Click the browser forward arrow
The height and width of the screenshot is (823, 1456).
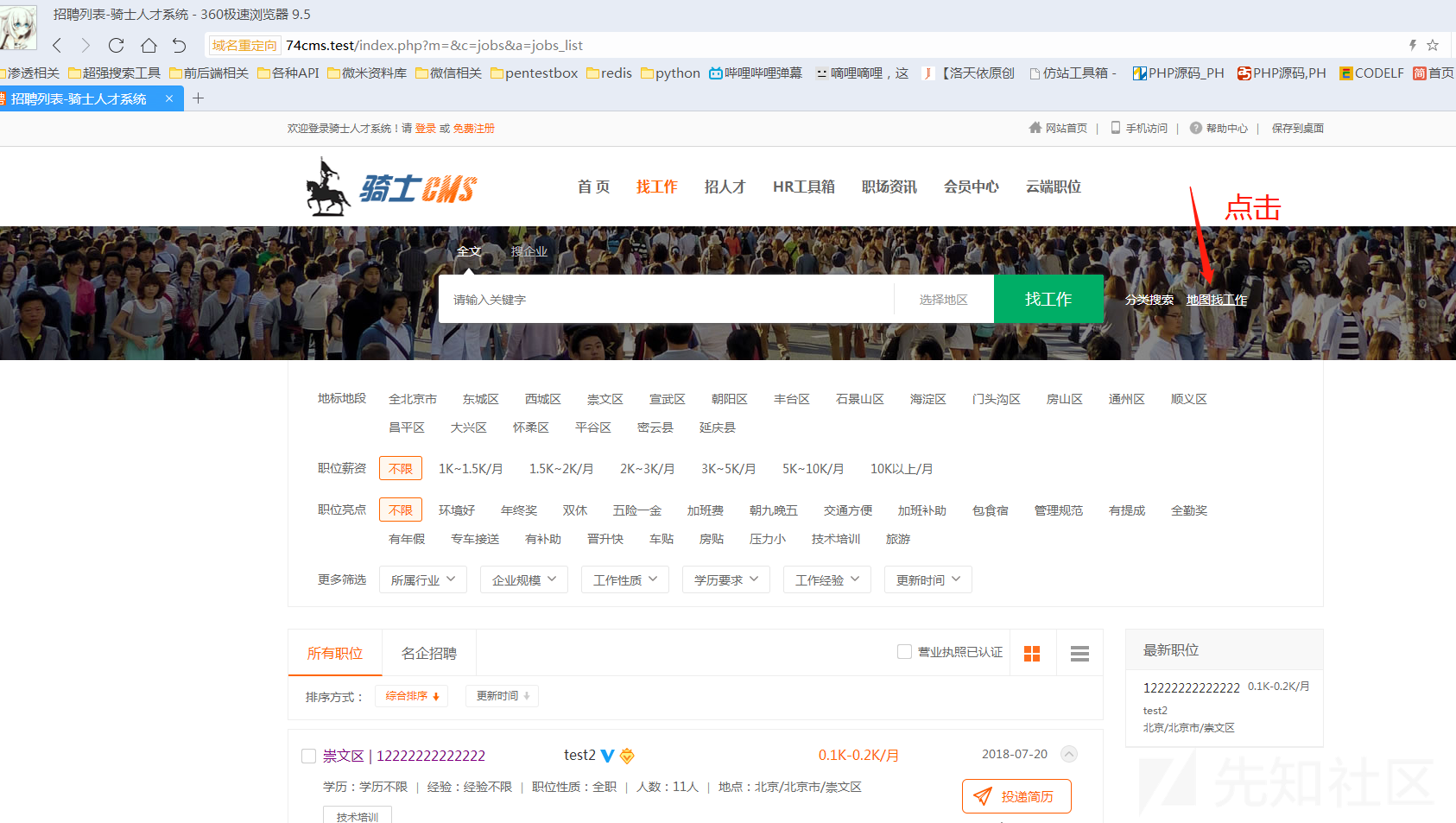[85, 45]
